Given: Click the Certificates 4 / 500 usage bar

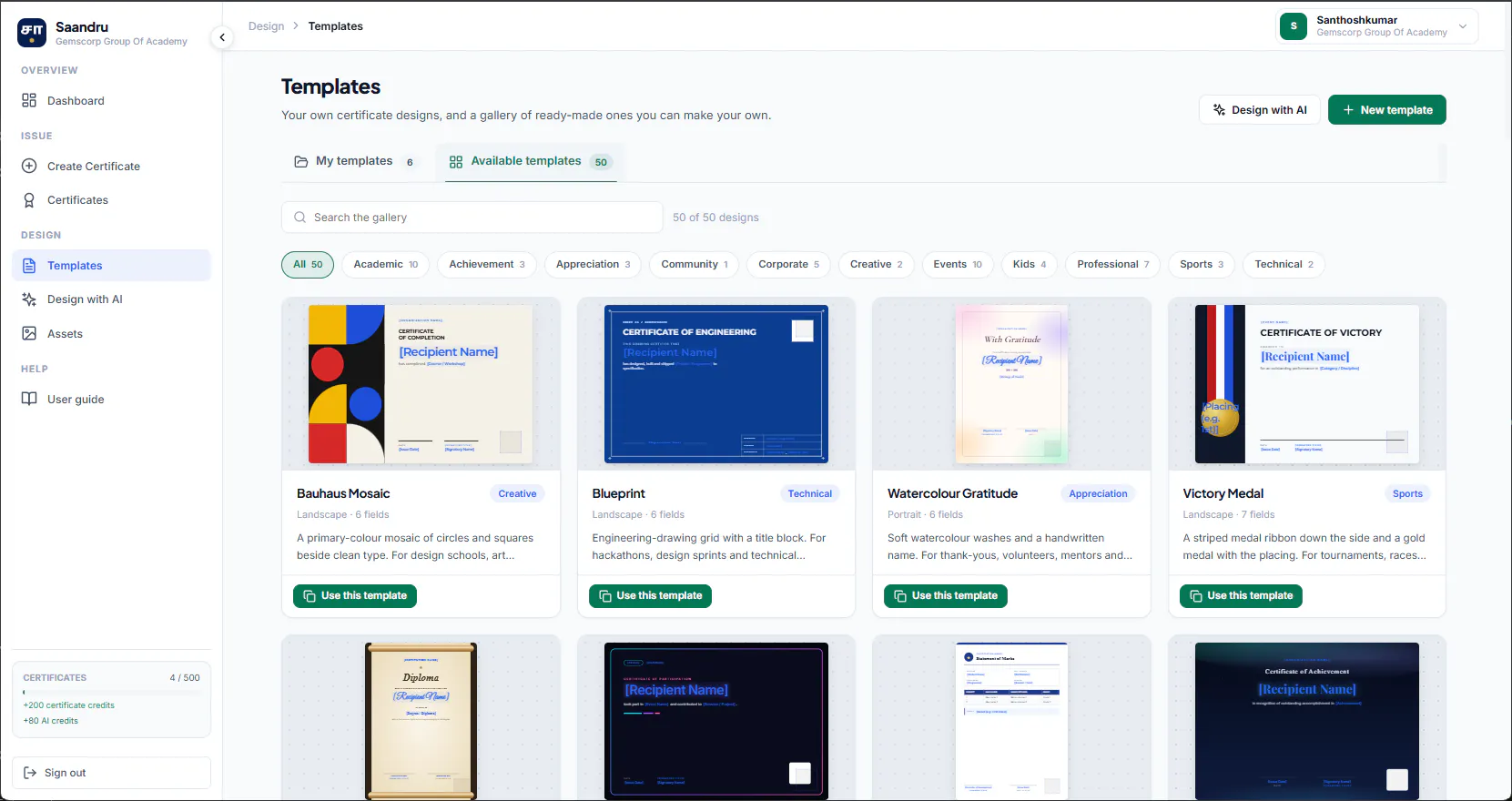Looking at the screenshot, I should [111, 693].
